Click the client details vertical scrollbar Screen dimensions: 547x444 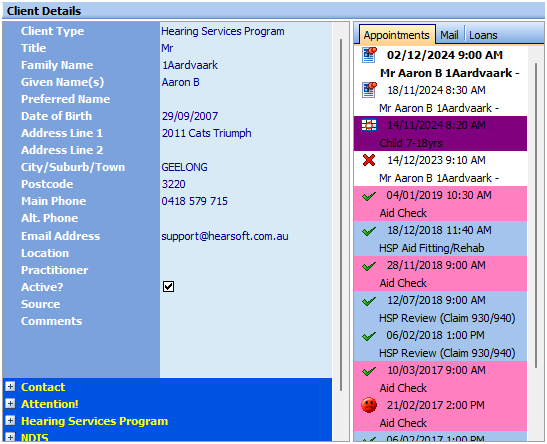[340, 215]
